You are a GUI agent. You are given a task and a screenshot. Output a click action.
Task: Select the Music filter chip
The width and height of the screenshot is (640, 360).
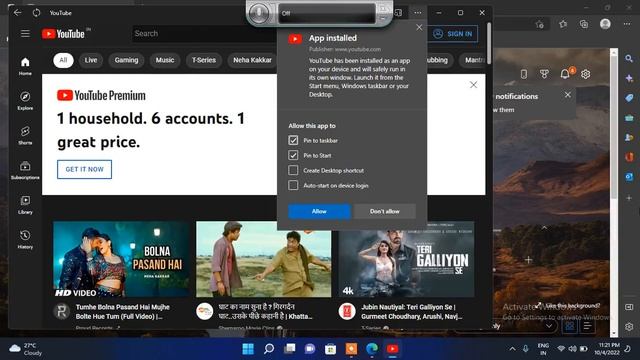pos(165,60)
